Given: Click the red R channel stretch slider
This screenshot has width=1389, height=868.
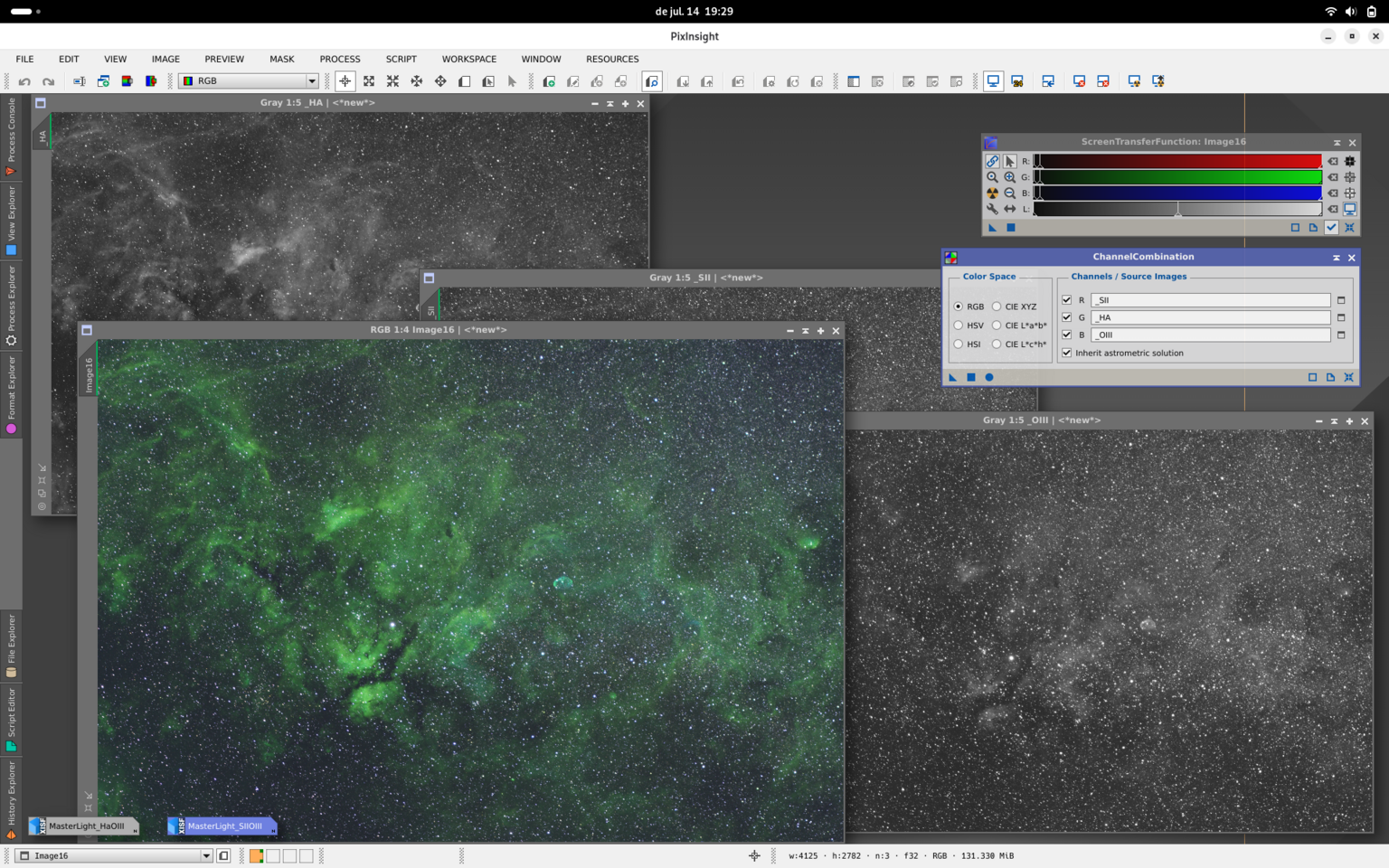Looking at the screenshot, I should coord(1177,161).
